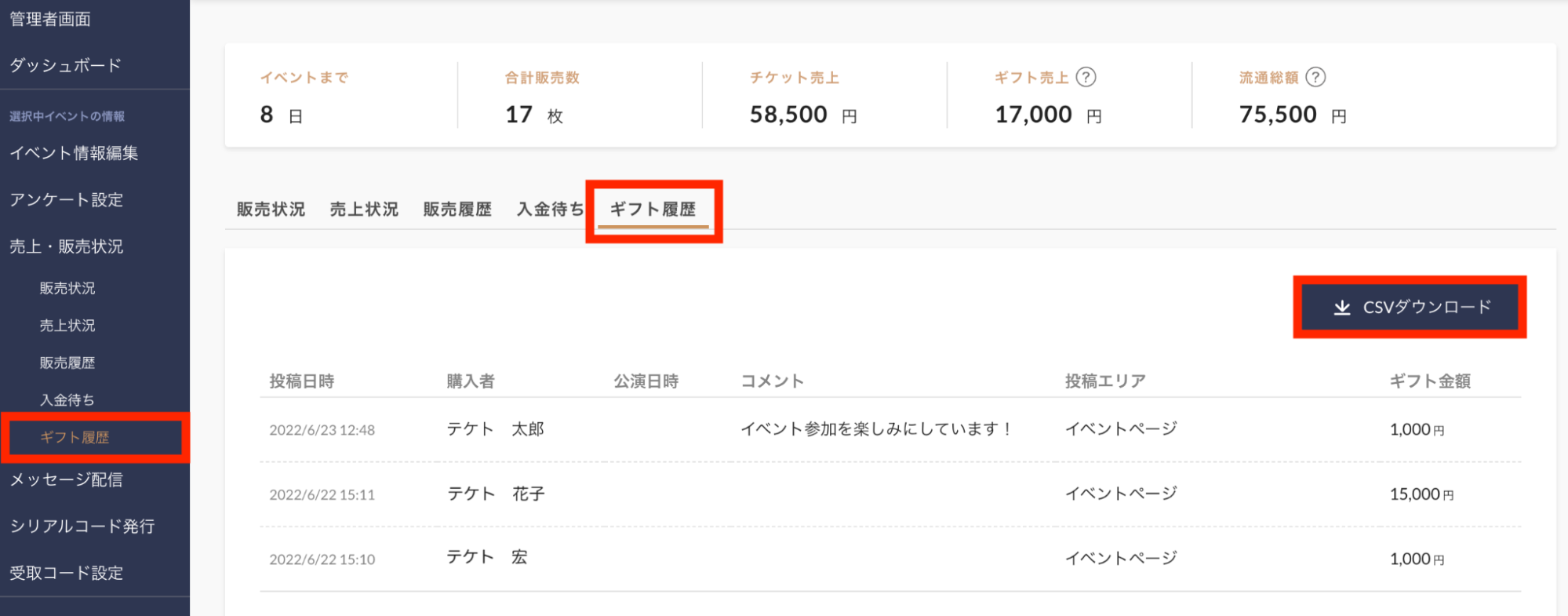Switch to the 売上状況 tab
This screenshot has width=1568, height=616.
coord(364,210)
